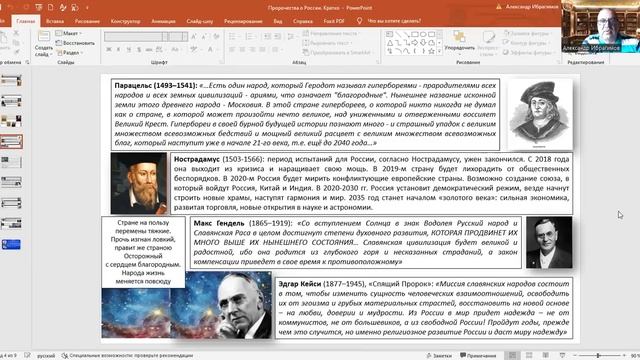The image size is (640, 360).
Task: Click the Заливка фигуры shape fill button
Action: point(527,33)
